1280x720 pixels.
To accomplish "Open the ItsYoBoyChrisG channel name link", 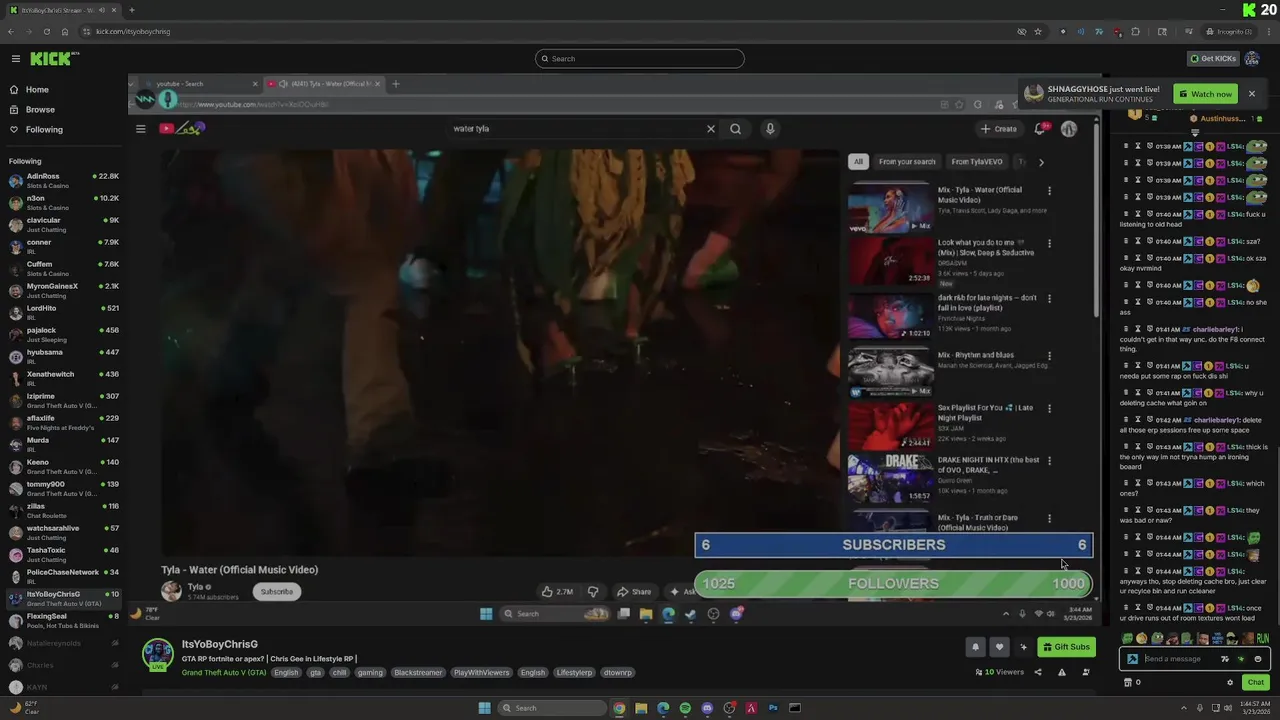I will [219, 644].
